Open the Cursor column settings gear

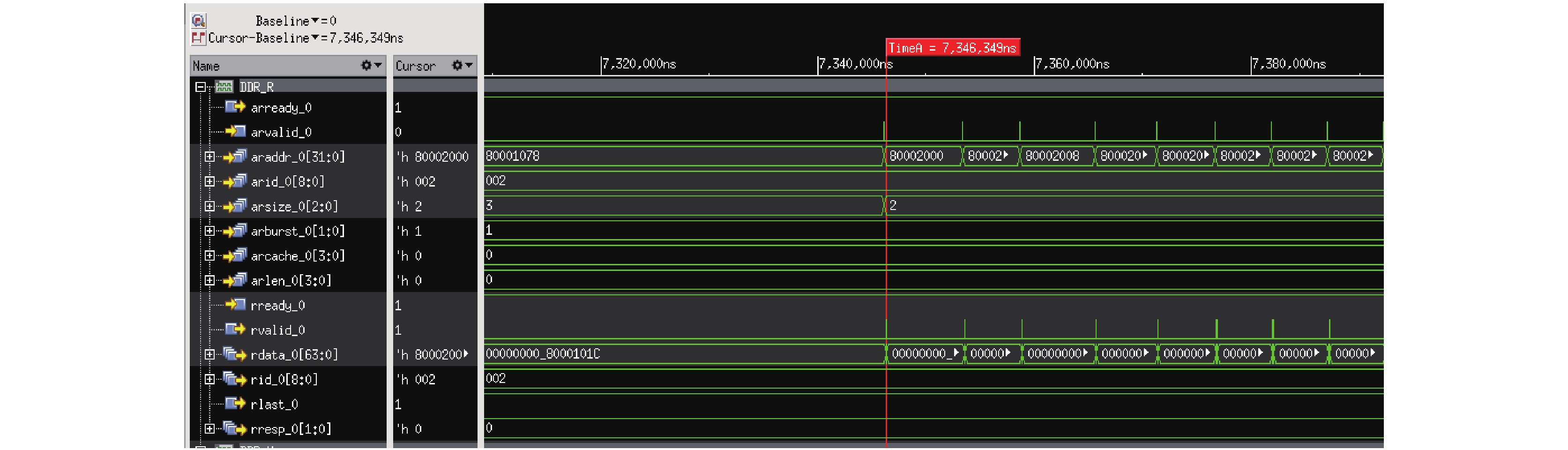point(458,65)
